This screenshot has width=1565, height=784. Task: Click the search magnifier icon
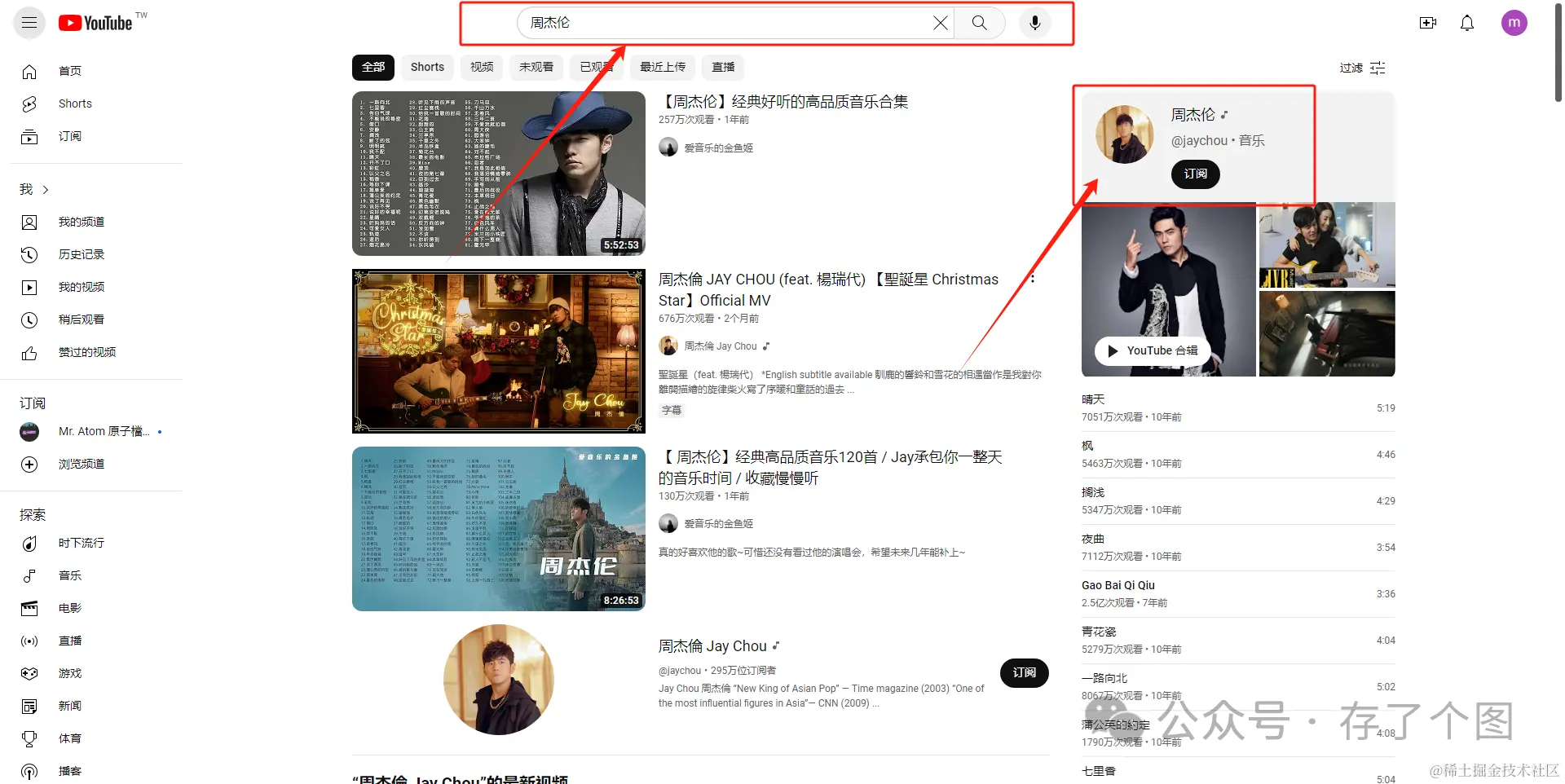point(979,23)
